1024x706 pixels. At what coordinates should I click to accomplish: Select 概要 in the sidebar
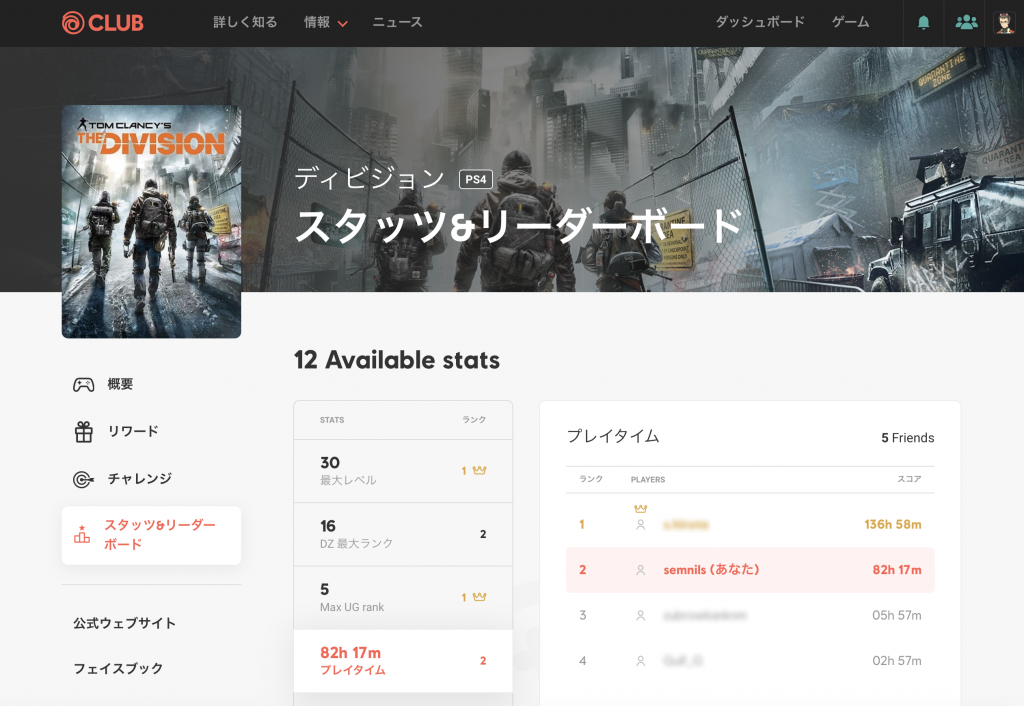pyautogui.click(x=120, y=384)
